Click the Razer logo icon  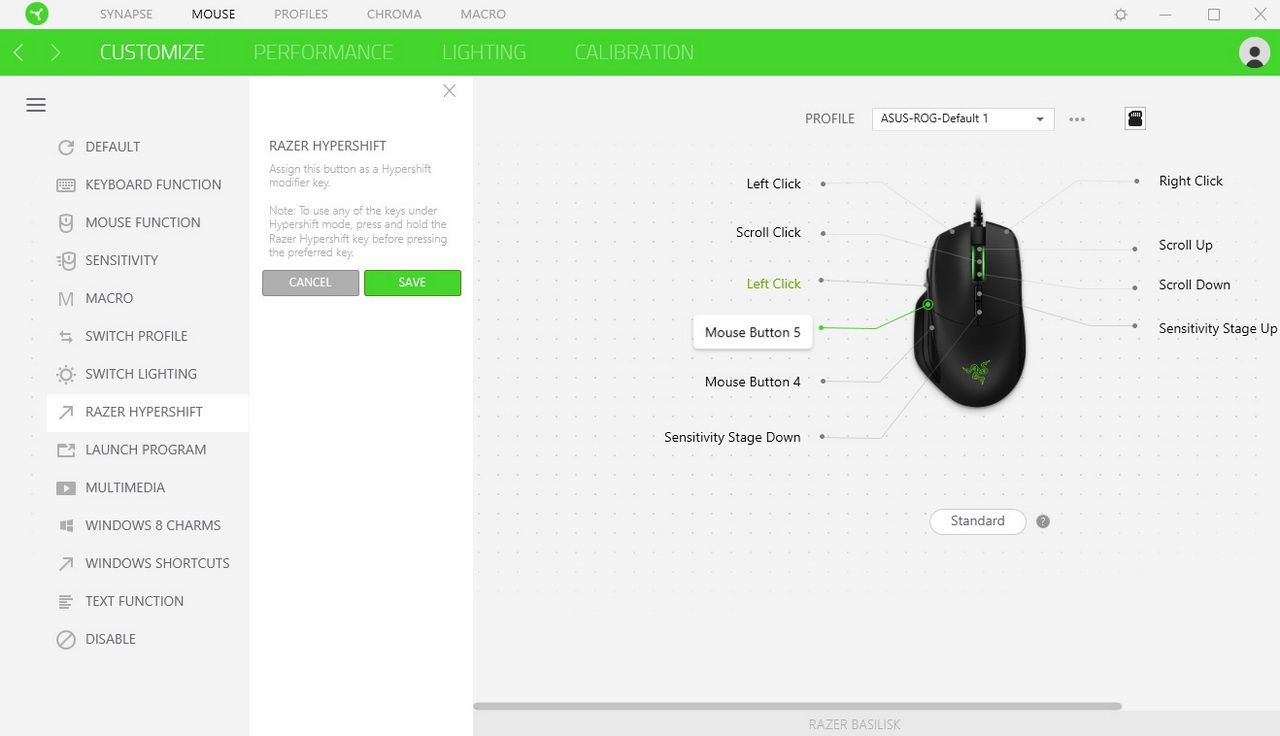point(37,14)
